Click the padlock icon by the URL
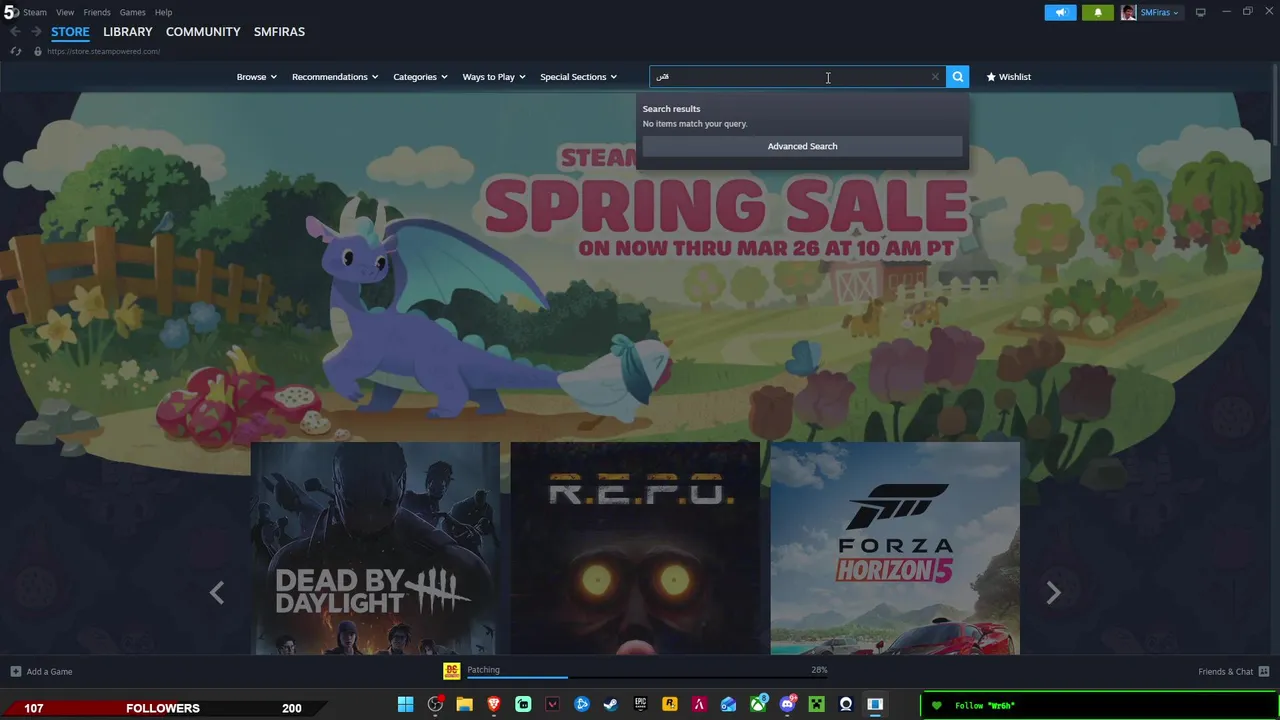Image resolution: width=1280 pixels, height=720 pixels. pos(38,51)
